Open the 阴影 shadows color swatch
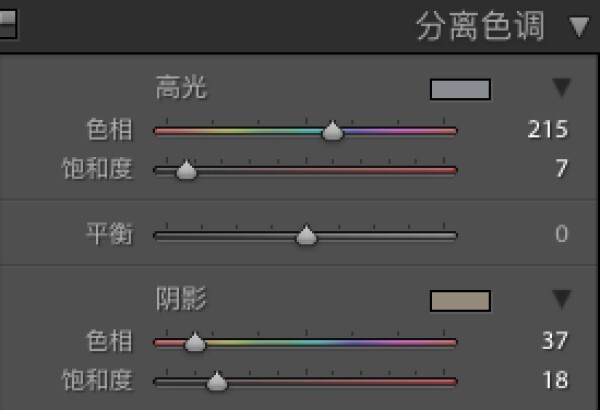 tap(460, 301)
